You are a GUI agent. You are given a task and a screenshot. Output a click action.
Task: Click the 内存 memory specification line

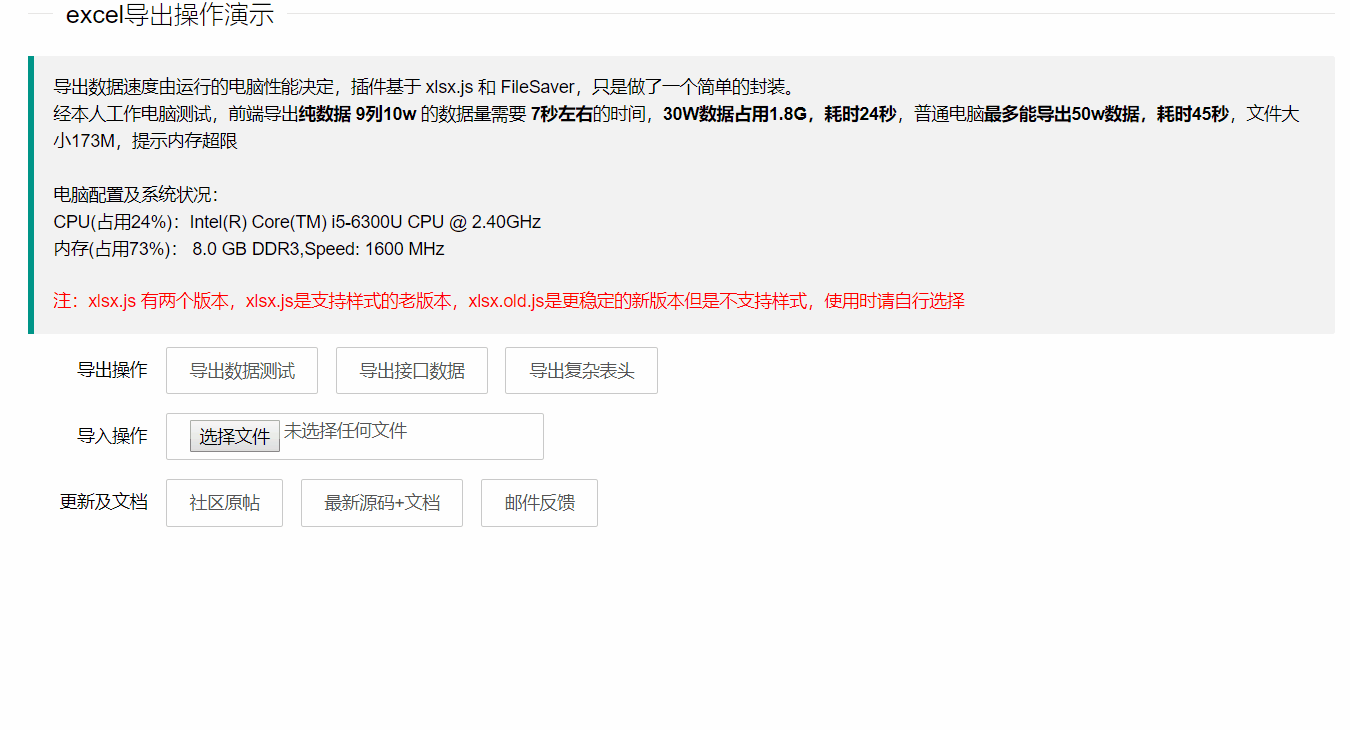point(248,248)
